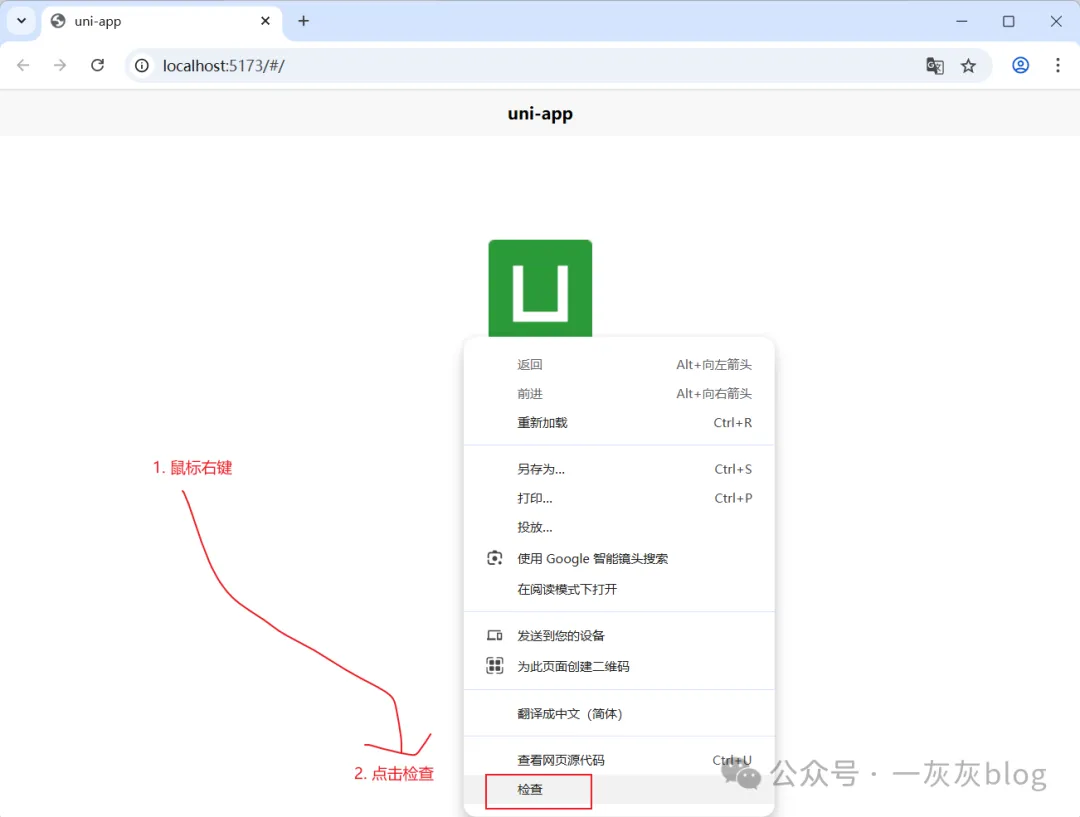Screen dimensions: 1080x817
Task: Bookmark this page with star icon
Action: pos(968,66)
